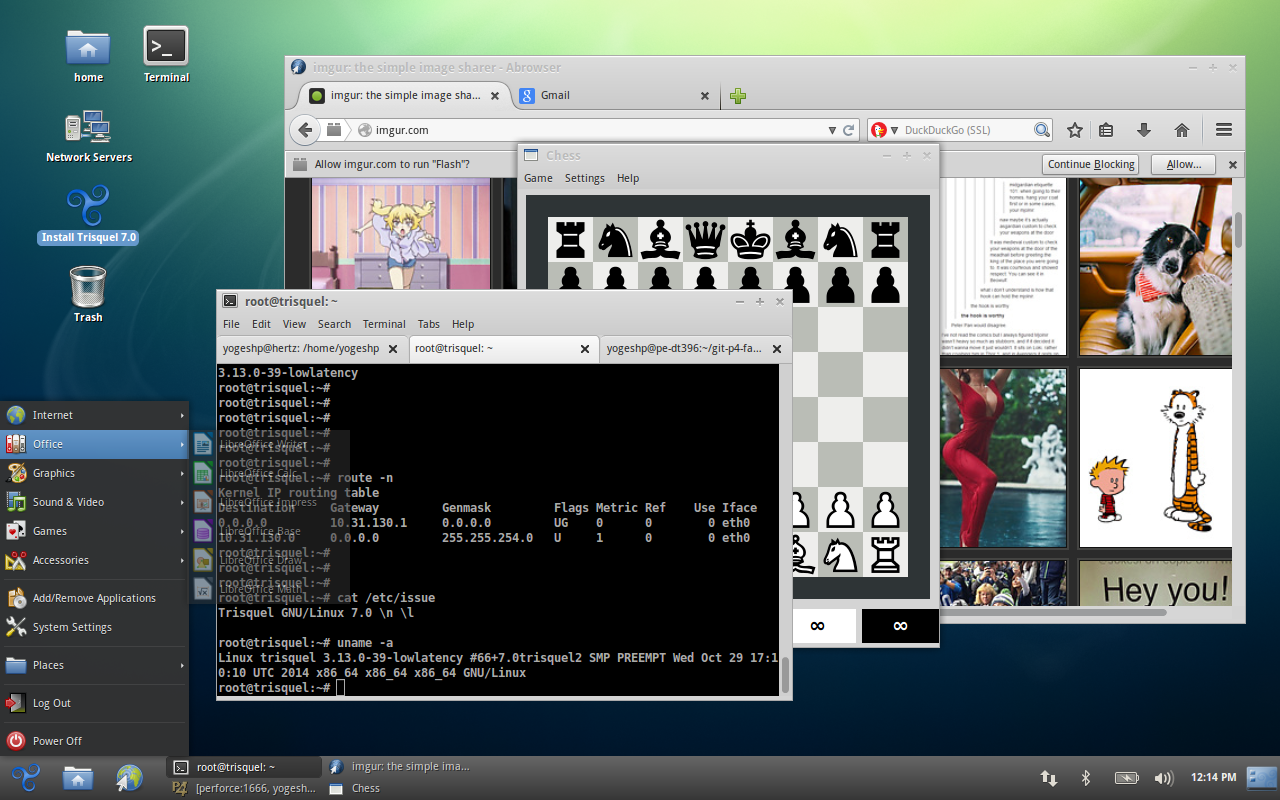Screen dimensions: 1280x800
Task: Open System Settings from the menu
Action: [95, 627]
